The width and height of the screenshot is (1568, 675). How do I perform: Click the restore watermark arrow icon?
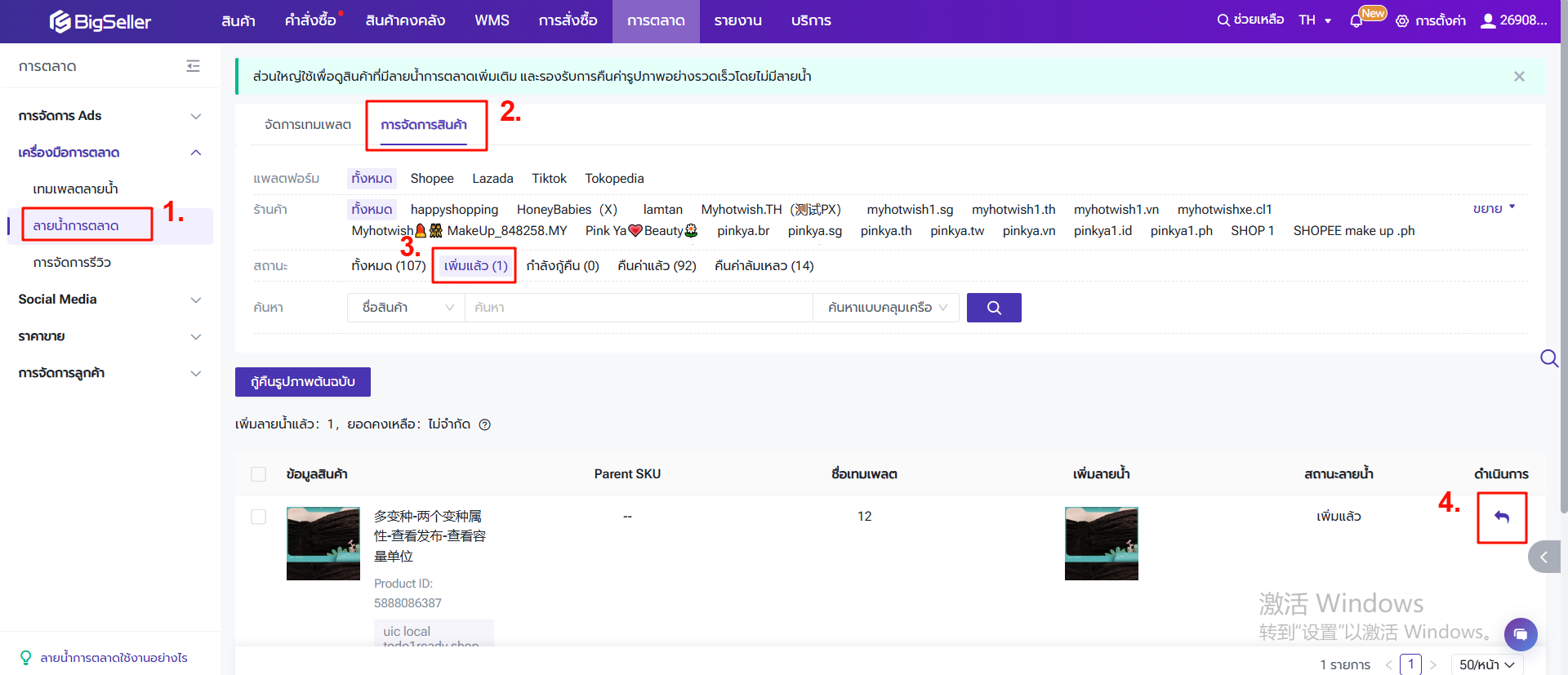pos(1501,517)
